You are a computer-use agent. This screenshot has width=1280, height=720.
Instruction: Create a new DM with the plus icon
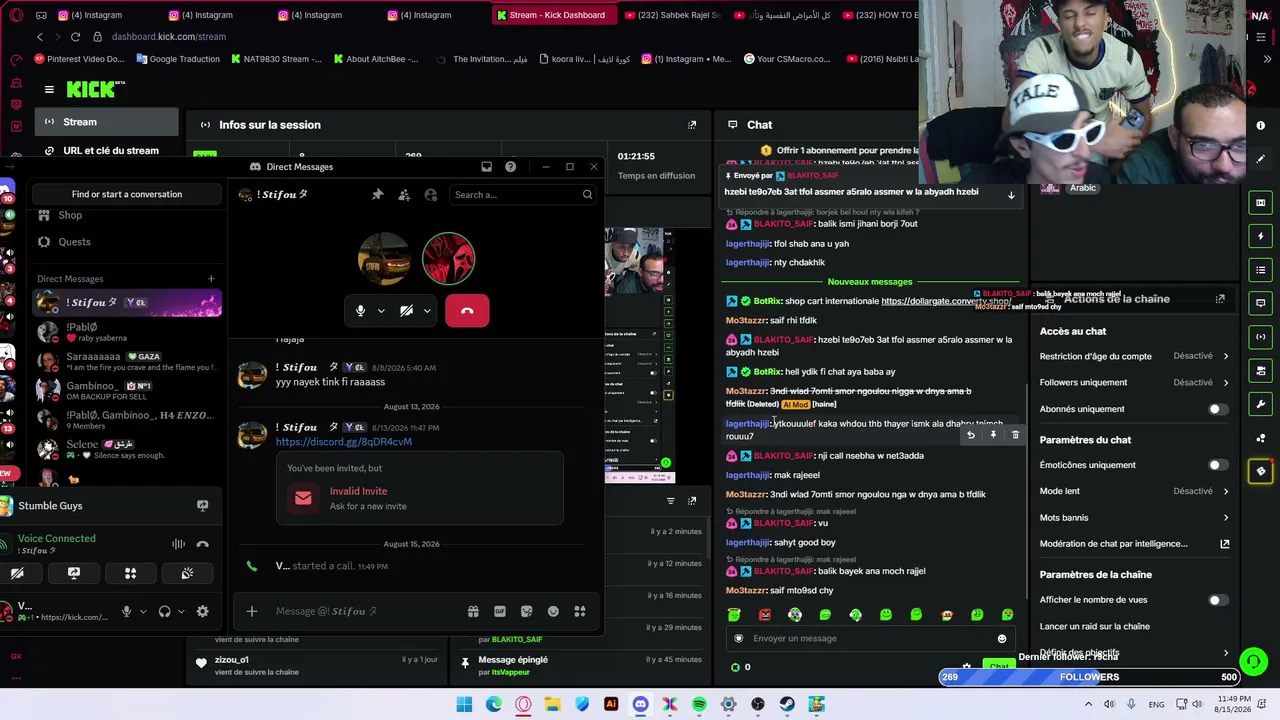coord(211,279)
